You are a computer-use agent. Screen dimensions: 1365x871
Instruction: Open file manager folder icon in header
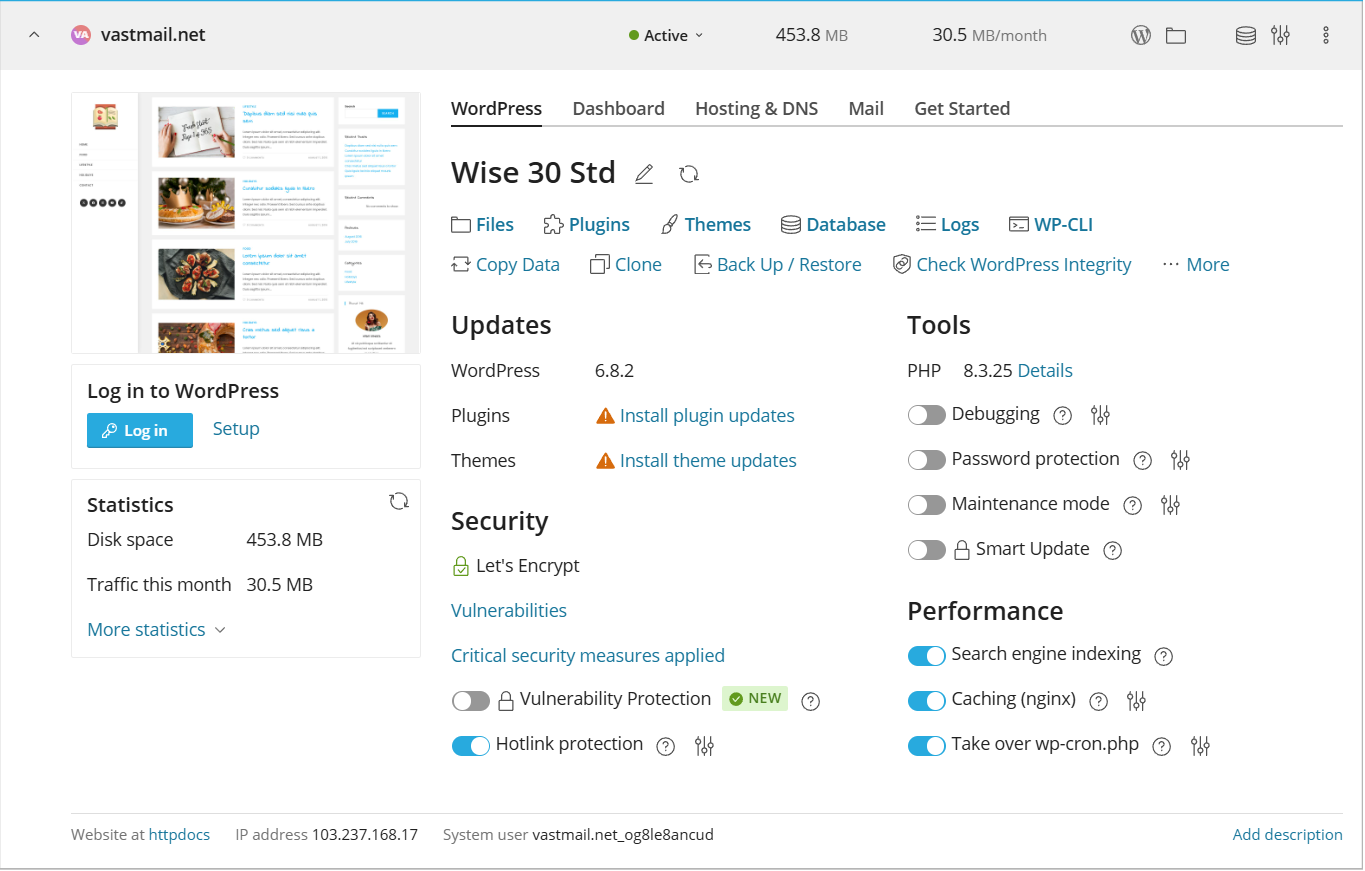(x=1176, y=35)
